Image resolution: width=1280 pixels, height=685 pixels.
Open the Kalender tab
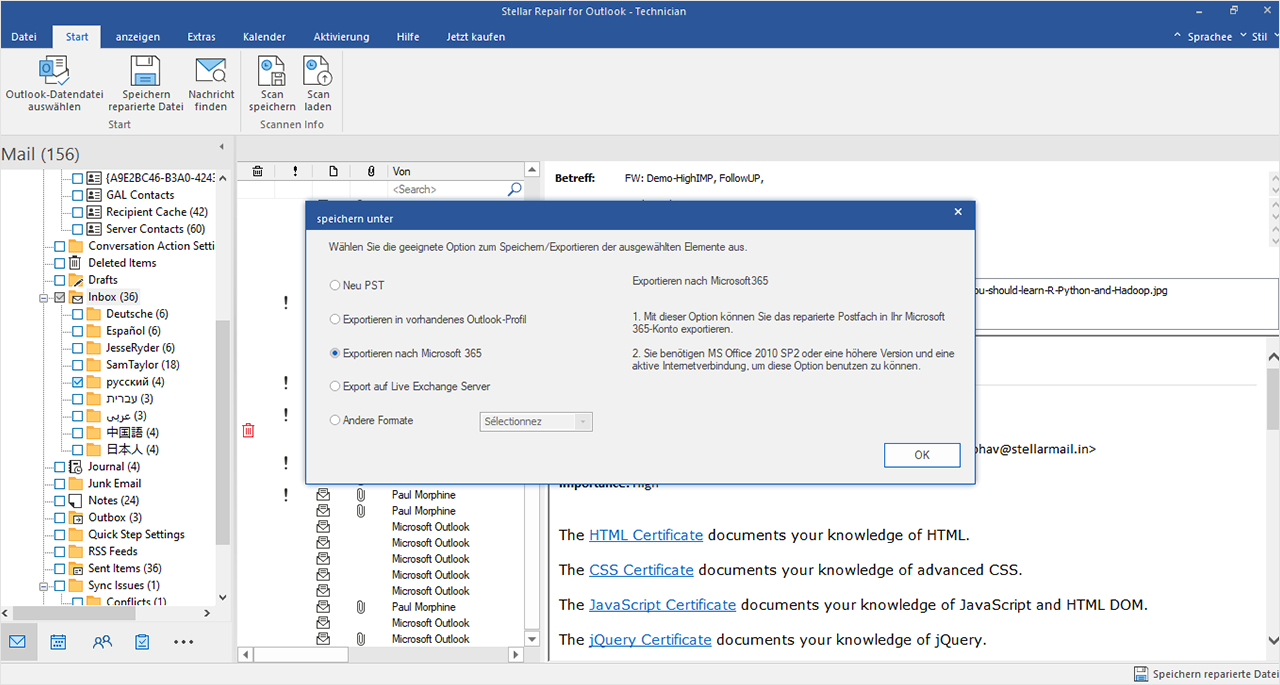pyautogui.click(x=264, y=37)
